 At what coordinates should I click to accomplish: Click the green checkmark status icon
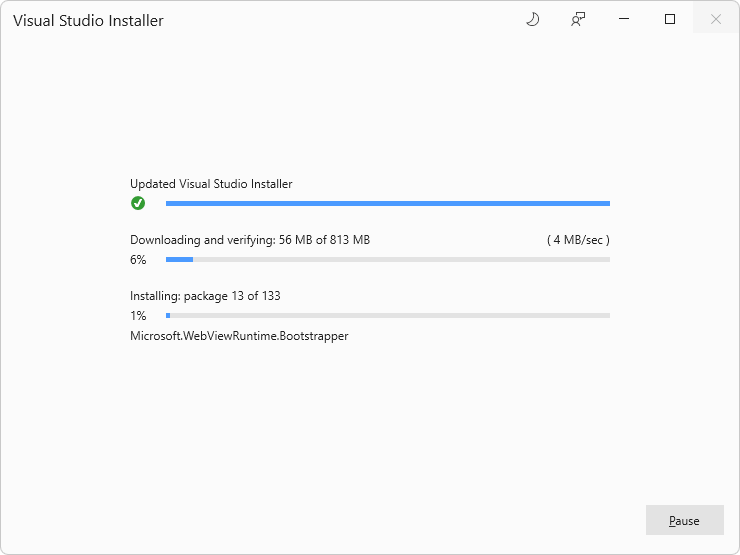pos(138,203)
